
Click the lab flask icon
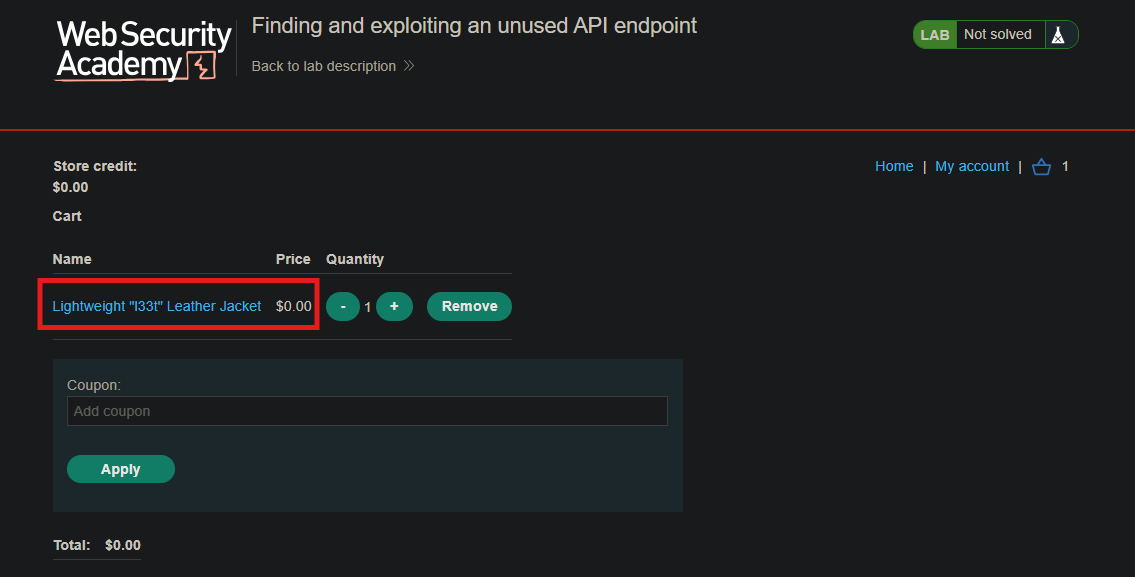click(x=1058, y=35)
